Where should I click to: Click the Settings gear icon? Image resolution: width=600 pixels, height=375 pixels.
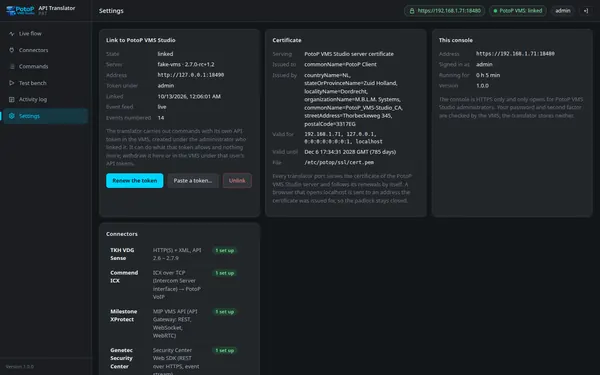[x=11, y=116]
